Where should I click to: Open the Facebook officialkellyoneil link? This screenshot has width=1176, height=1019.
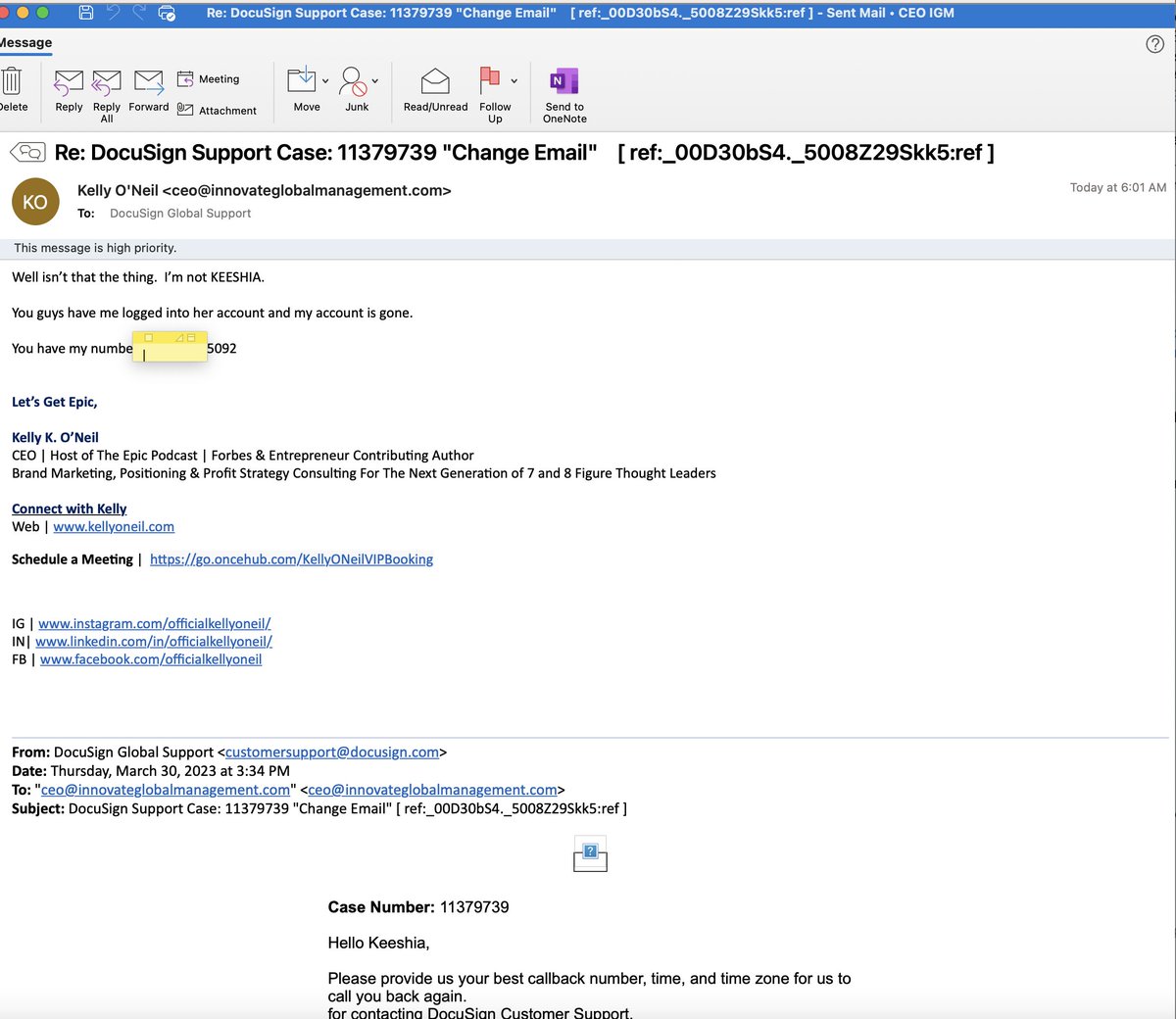(151, 659)
